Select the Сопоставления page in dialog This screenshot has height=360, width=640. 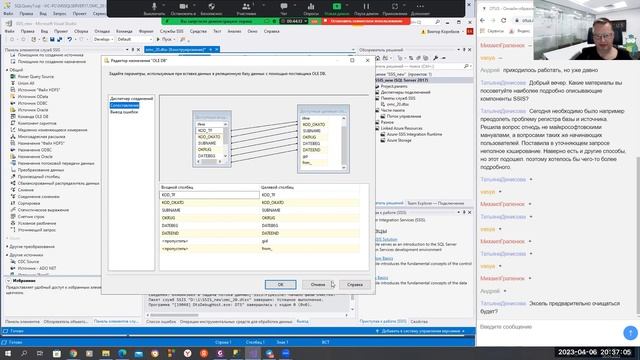coord(124,105)
